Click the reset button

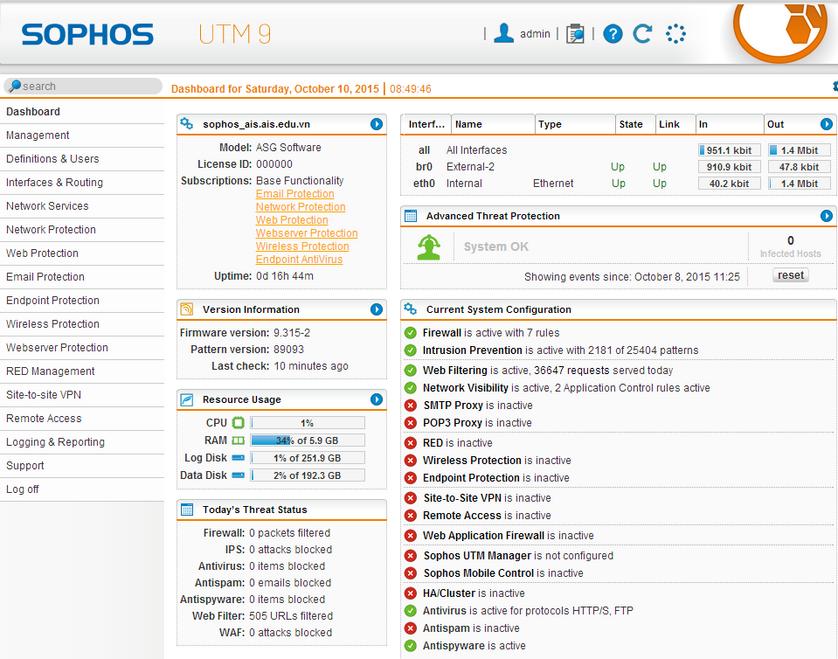[790, 275]
